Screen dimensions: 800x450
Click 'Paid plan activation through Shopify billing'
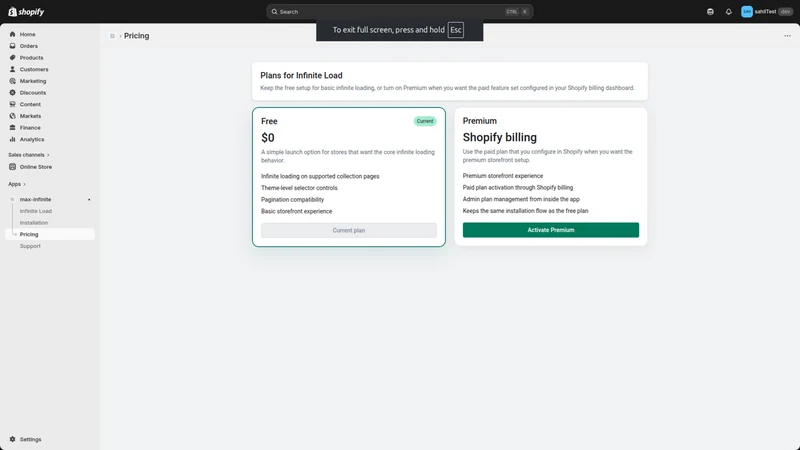click(517, 188)
